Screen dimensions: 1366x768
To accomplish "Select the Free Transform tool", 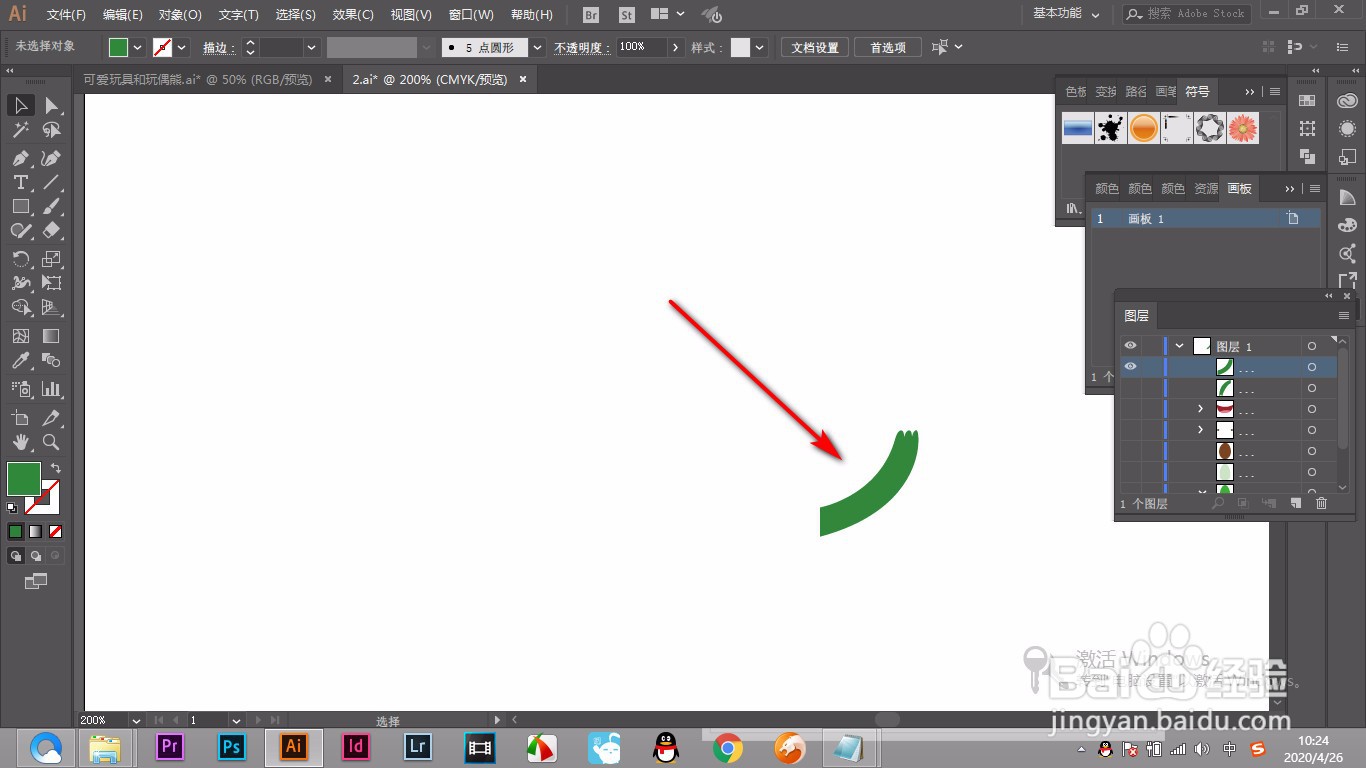I will pos(51,283).
